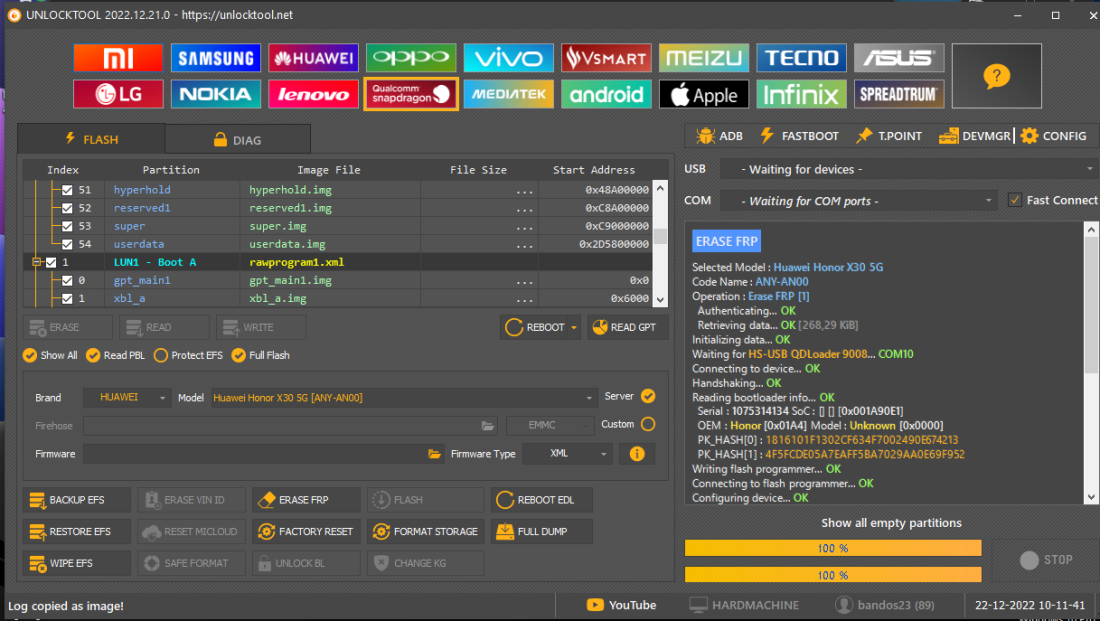
Task: Select the Qualcomm Snapdragon tile
Action: pos(410,94)
